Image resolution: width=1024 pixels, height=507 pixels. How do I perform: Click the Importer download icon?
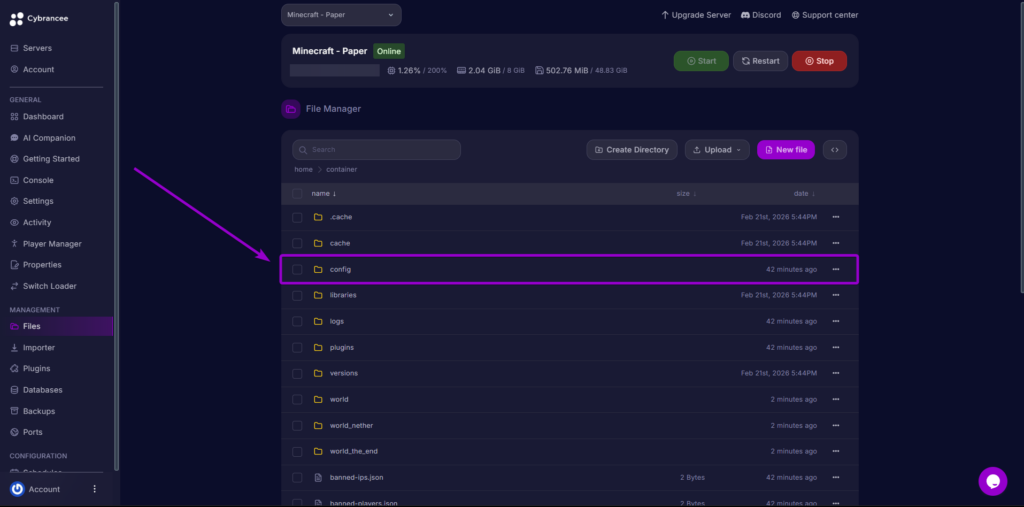[x=15, y=348]
